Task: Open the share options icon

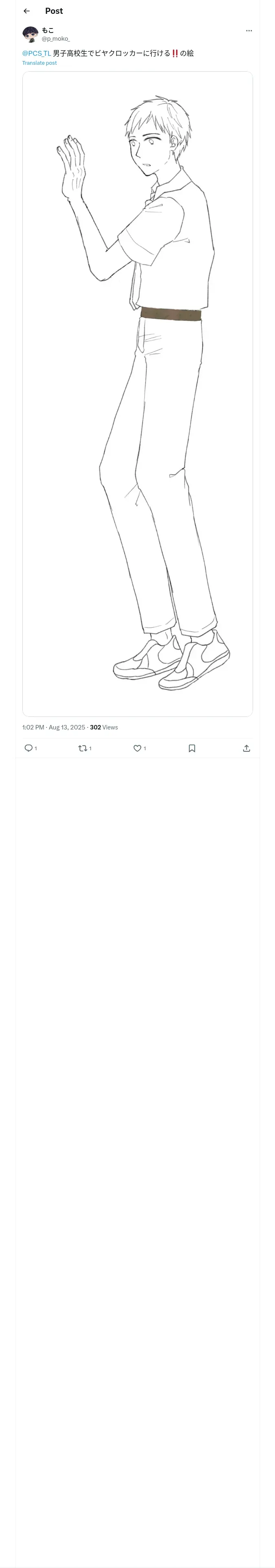Action: (x=246, y=748)
